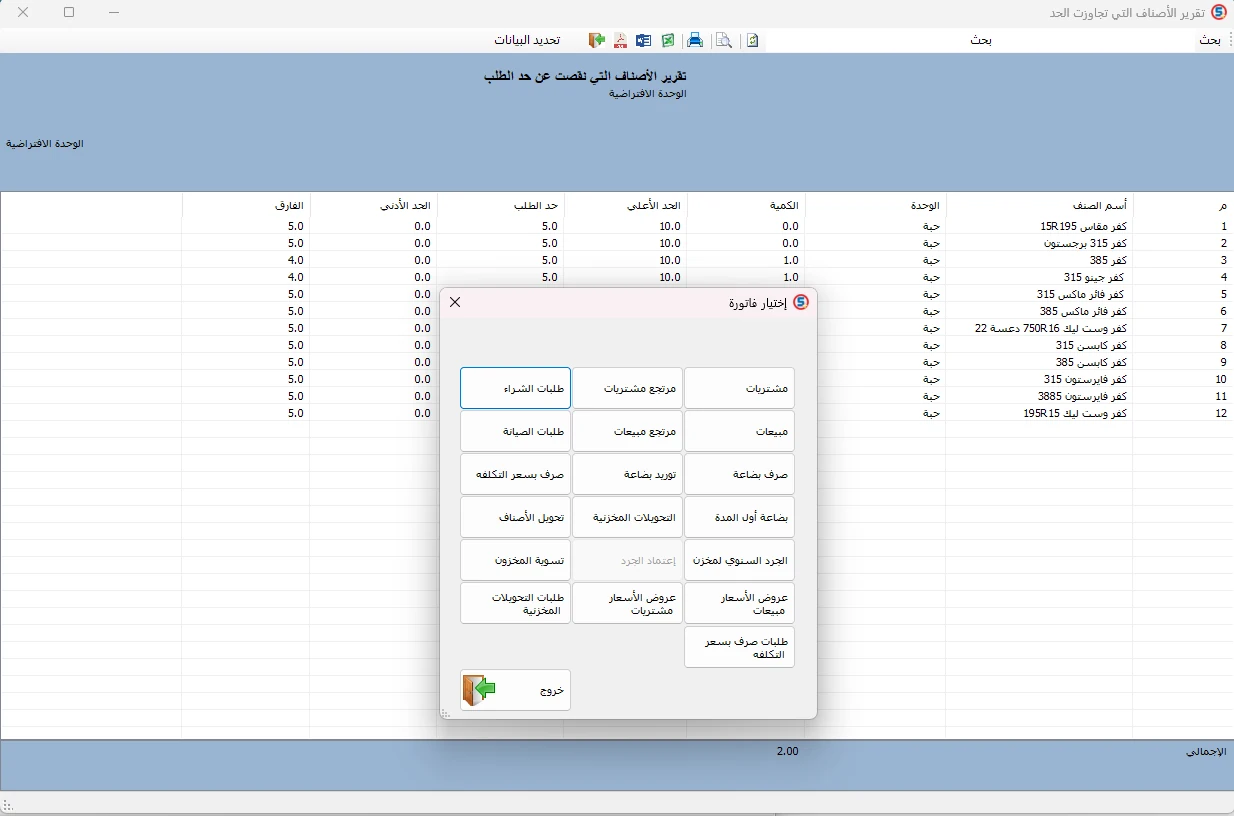Select عروض الأسعار مبيعات button

739,603
